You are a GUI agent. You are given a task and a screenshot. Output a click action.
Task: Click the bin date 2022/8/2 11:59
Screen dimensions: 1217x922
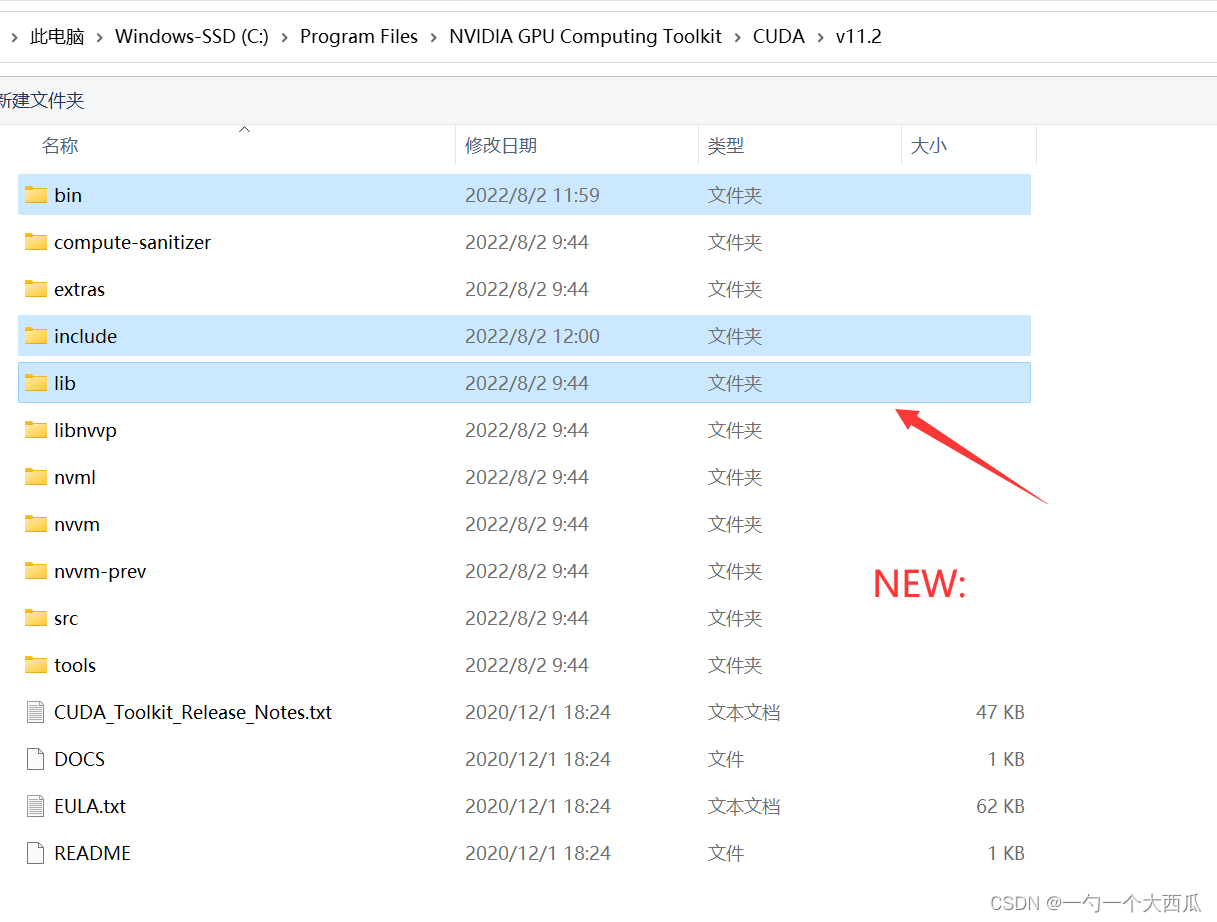(532, 195)
